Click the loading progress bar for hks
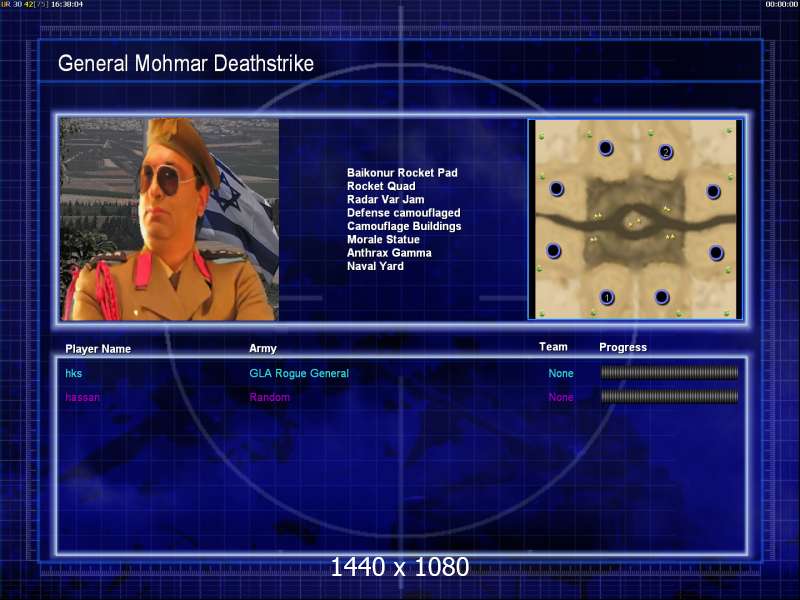Viewport: 800px width, 600px height. pos(669,373)
